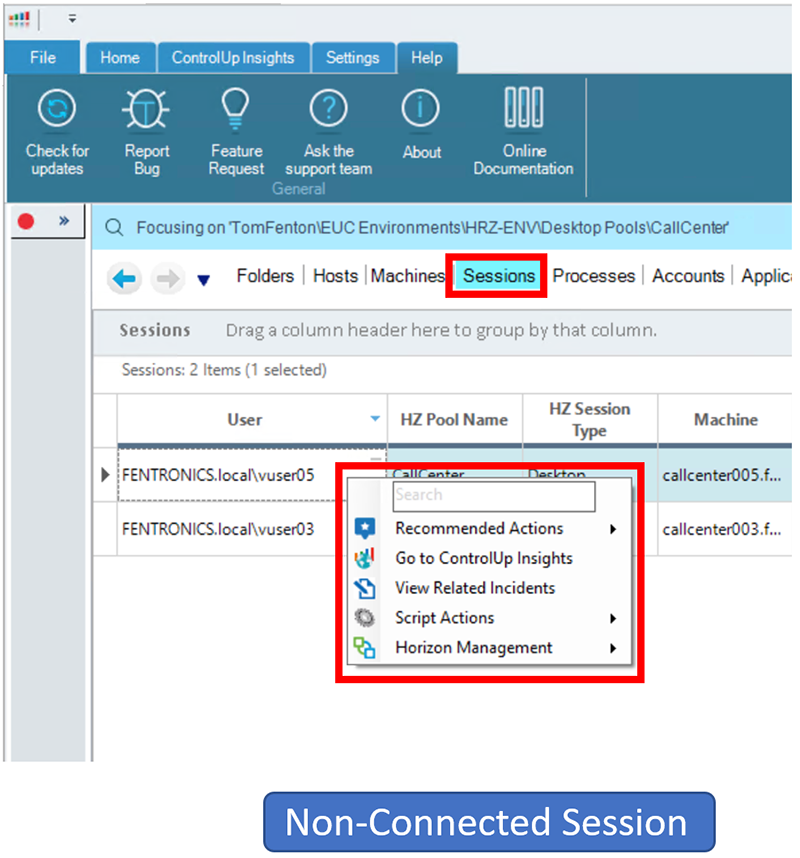Click the ControlUp logo icon in title bar
The width and height of the screenshot is (800, 858).
19,20
